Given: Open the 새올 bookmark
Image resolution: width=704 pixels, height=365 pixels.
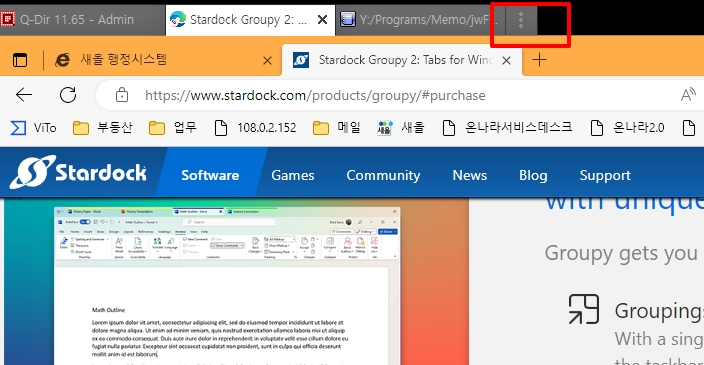Looking at the screenshot, I should pyautogui.click(x=400, y=128).
